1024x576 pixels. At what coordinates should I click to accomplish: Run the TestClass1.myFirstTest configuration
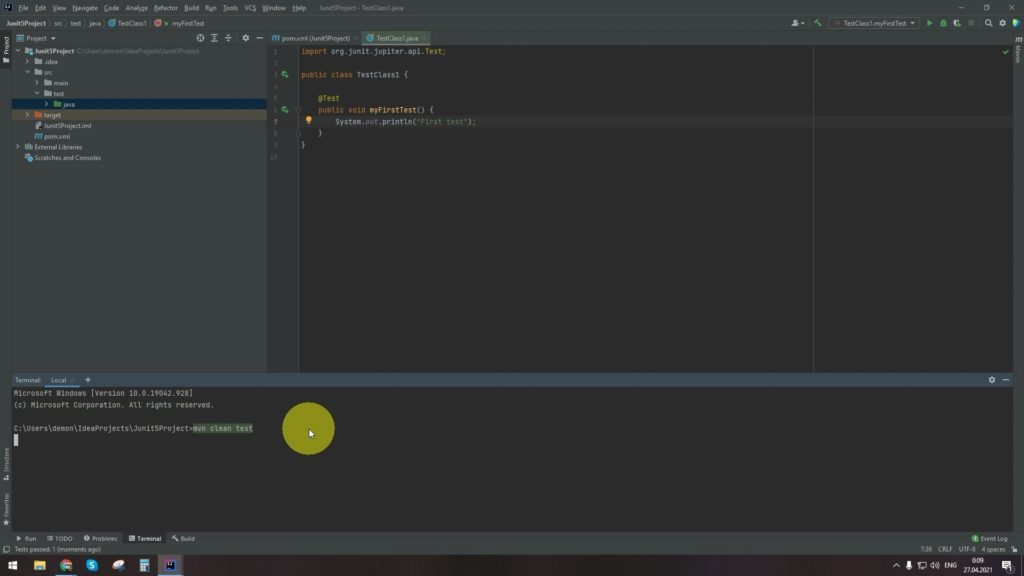929,23
